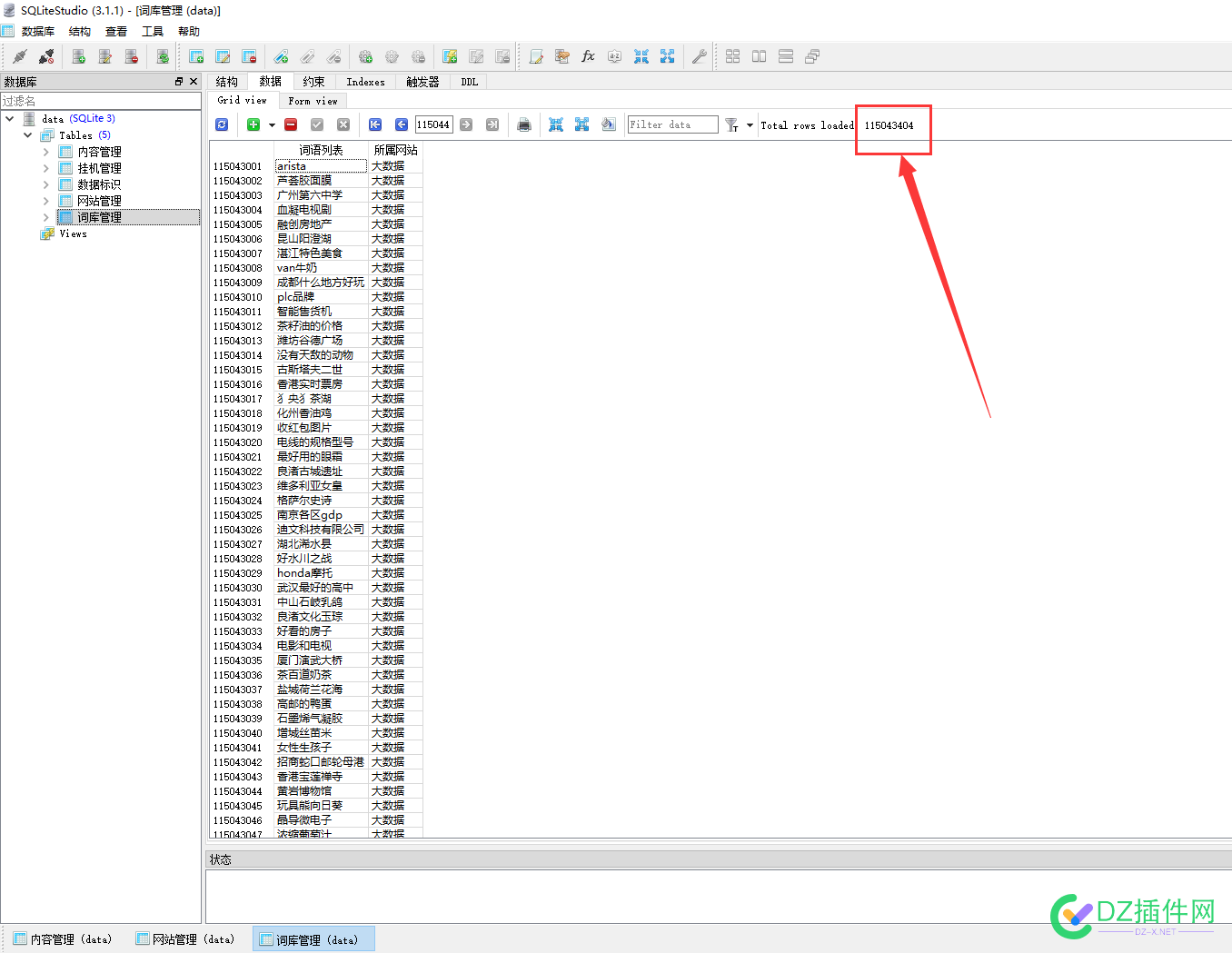Click the refresh database schema icon

tap(163, 56)
